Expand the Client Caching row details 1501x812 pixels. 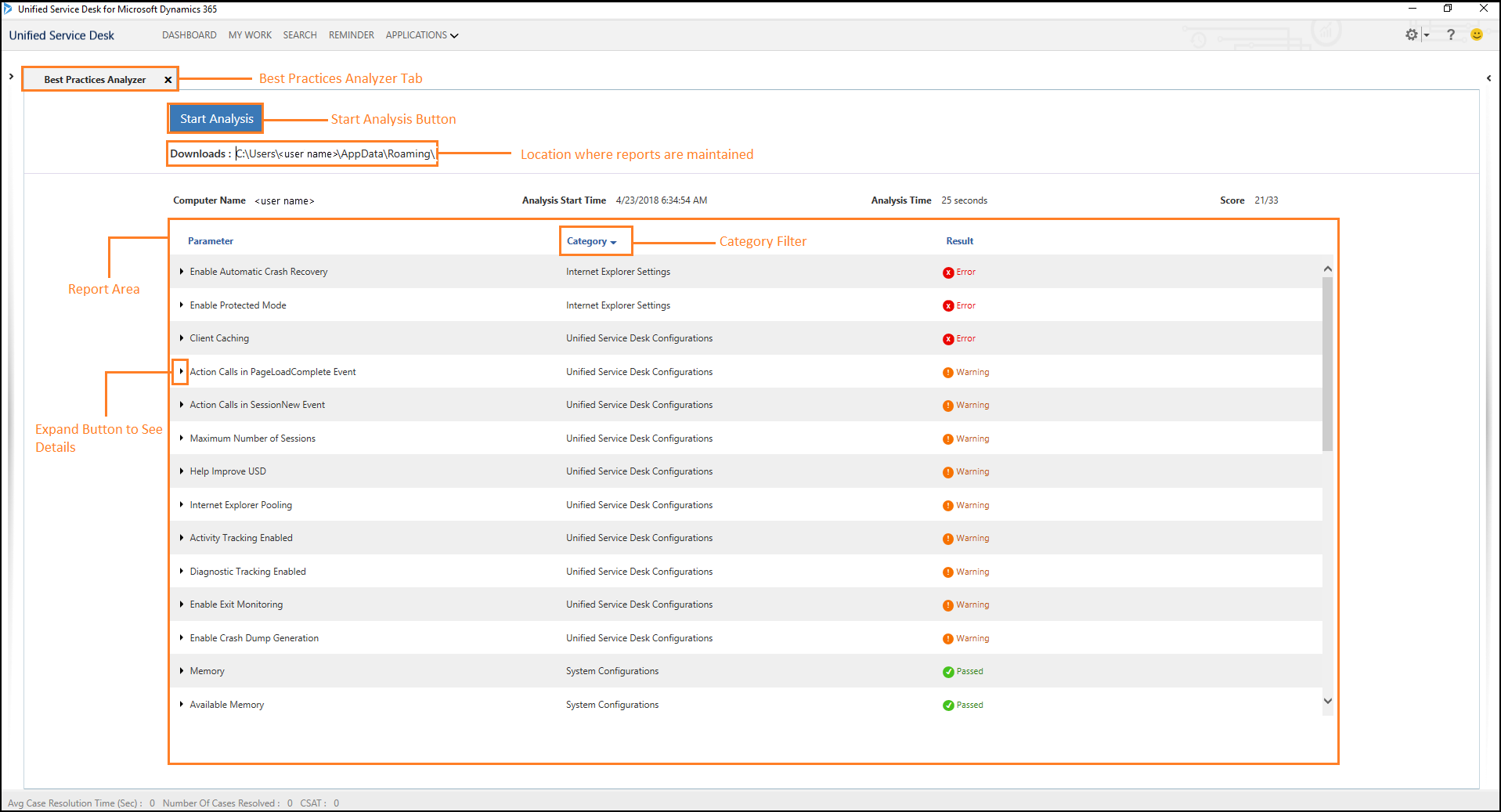182,338
